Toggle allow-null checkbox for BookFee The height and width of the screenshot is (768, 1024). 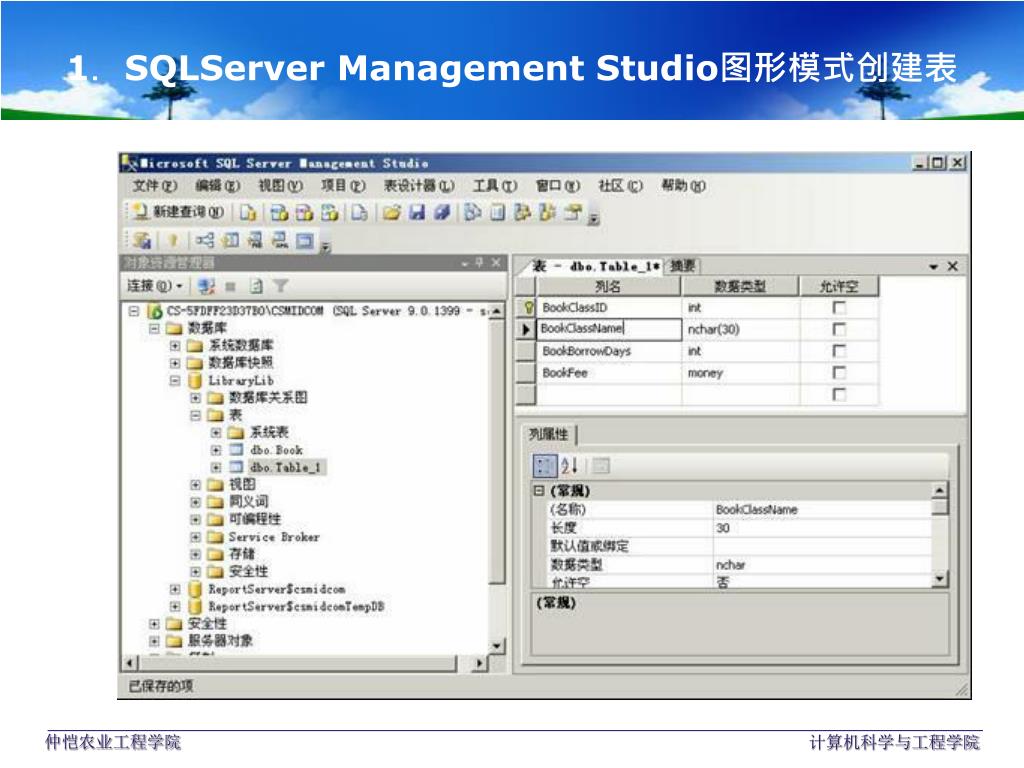click(x=839, y=372)
